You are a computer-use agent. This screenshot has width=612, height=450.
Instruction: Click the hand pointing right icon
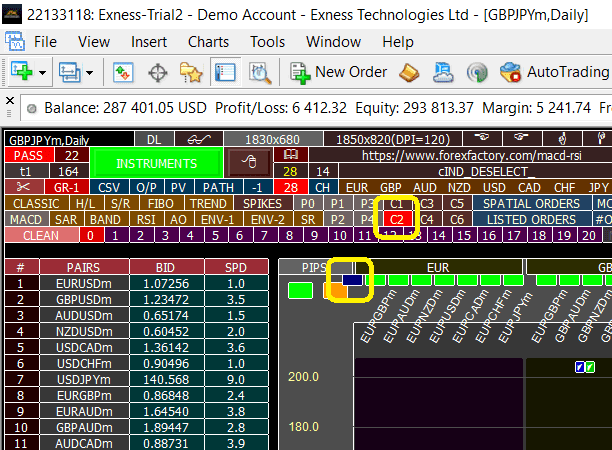tap(521, 138)
